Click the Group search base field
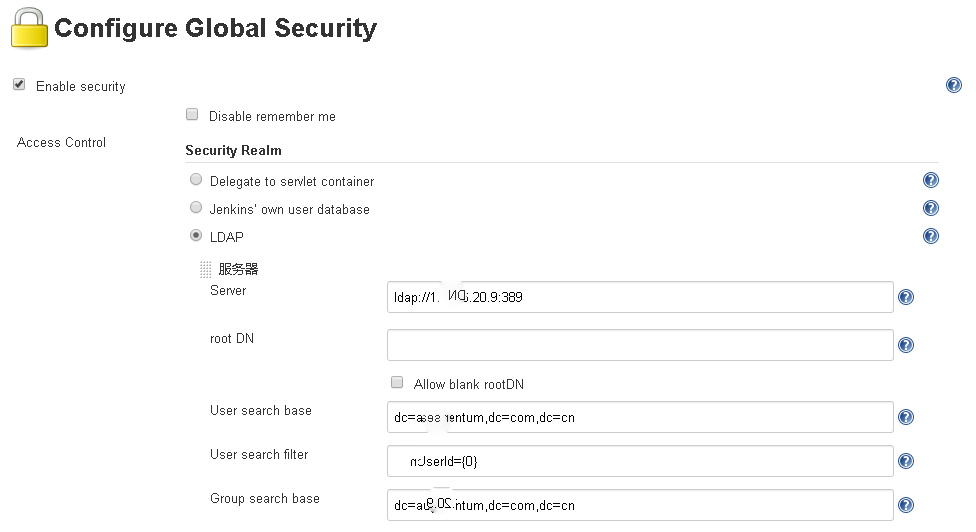Screen dimensions: 976x532 640,505
